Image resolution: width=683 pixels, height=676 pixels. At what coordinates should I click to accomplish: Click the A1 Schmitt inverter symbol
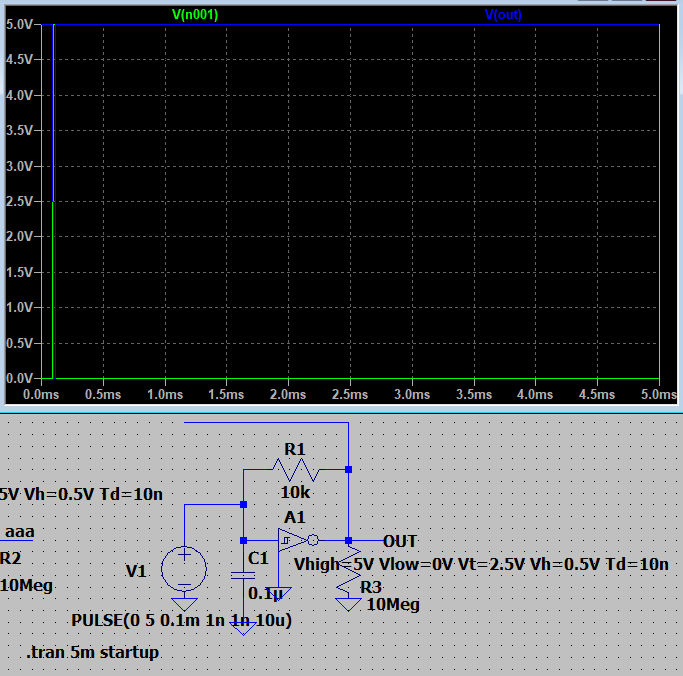click(x=294, y=541)
